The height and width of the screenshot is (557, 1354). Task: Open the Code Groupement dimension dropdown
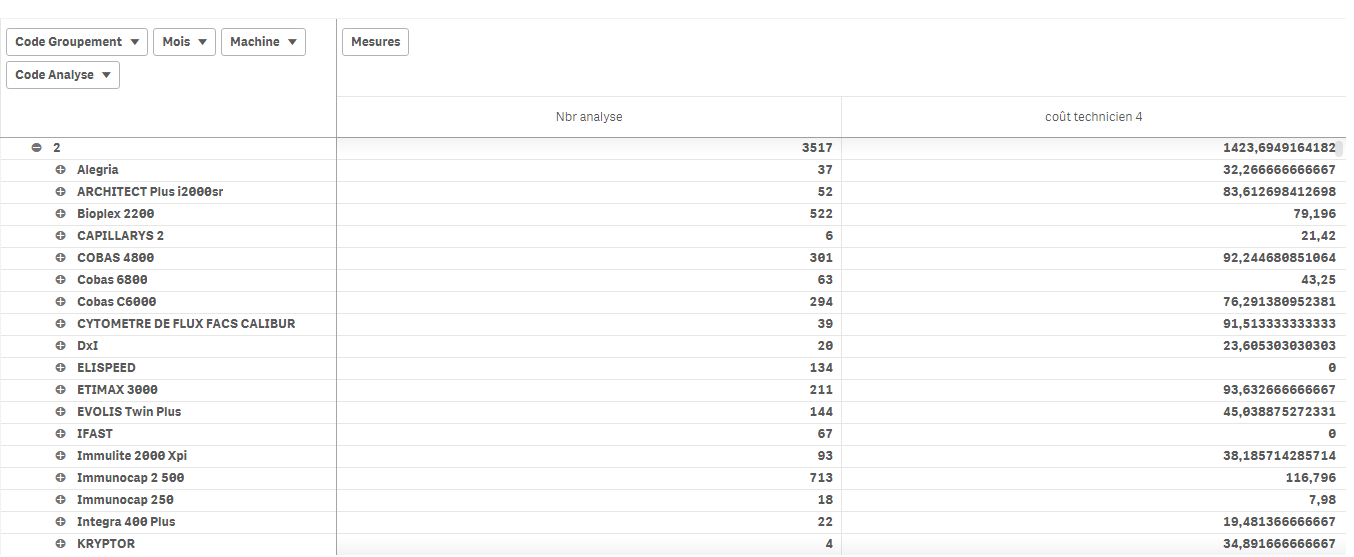[x=77, y=42]
